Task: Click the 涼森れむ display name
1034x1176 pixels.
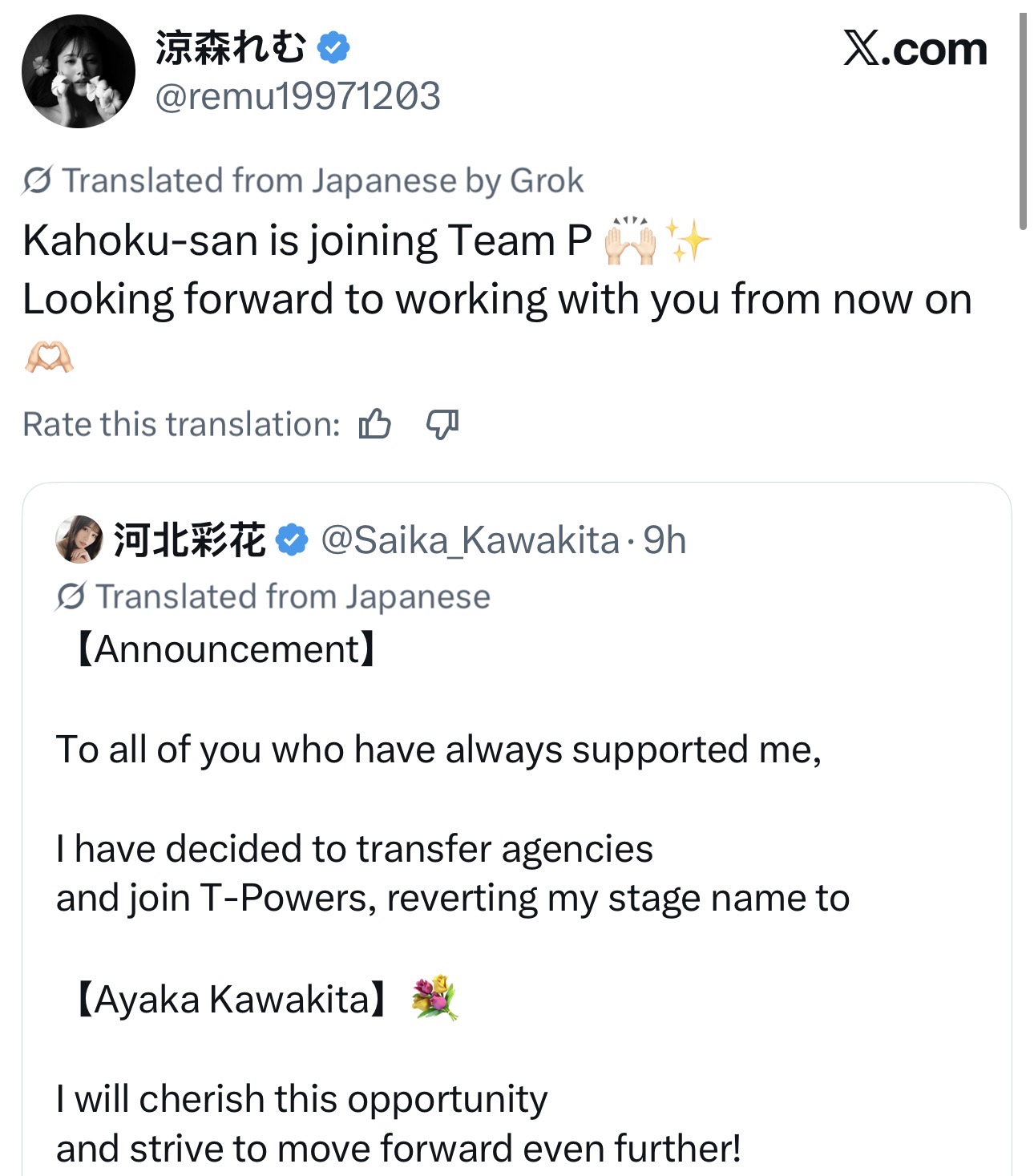Action: (x=231, y=47)
